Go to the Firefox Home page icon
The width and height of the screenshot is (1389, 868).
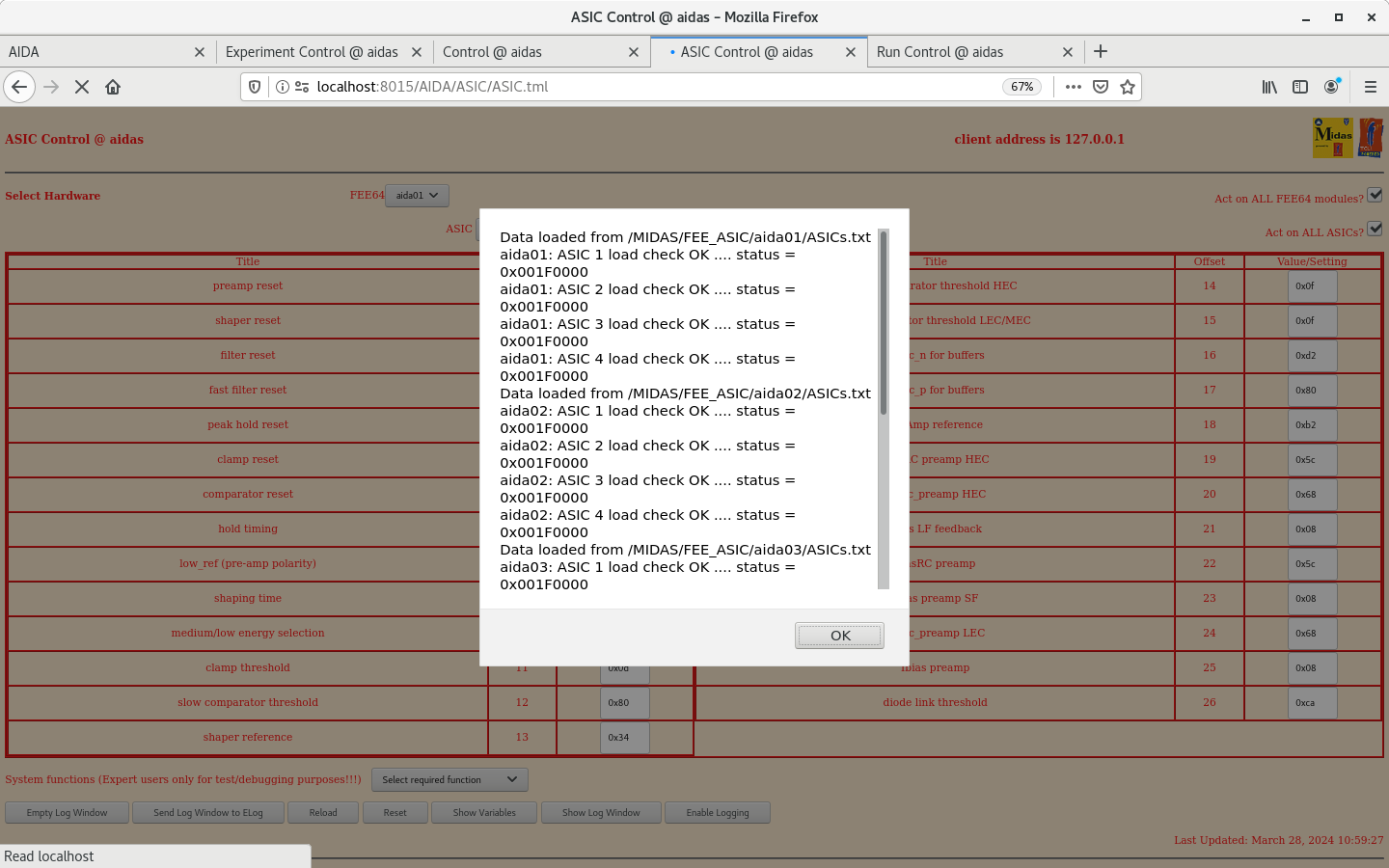pos(113,87)
